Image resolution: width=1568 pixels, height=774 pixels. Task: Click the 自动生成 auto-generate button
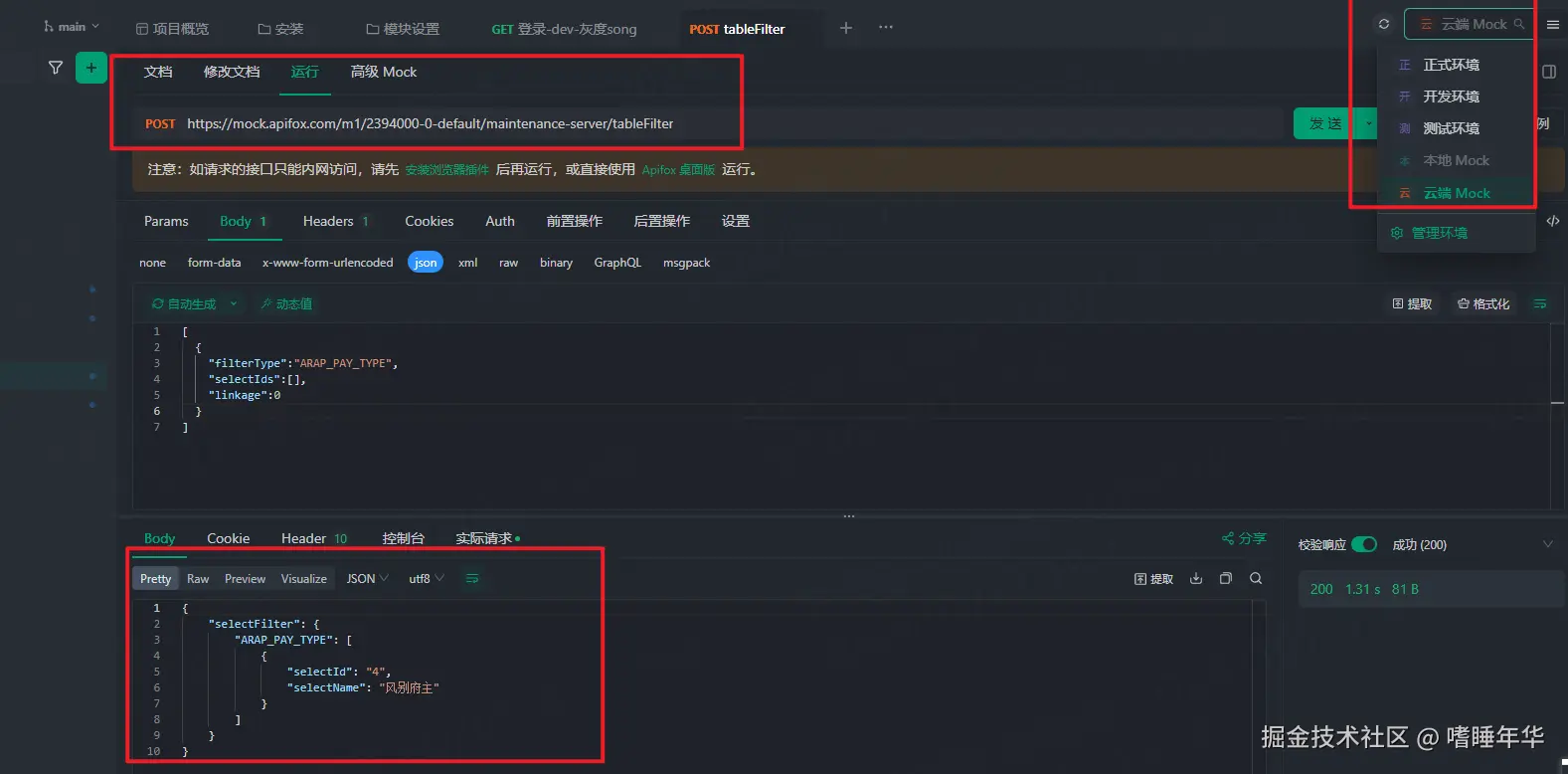click(x=184, y=303)
